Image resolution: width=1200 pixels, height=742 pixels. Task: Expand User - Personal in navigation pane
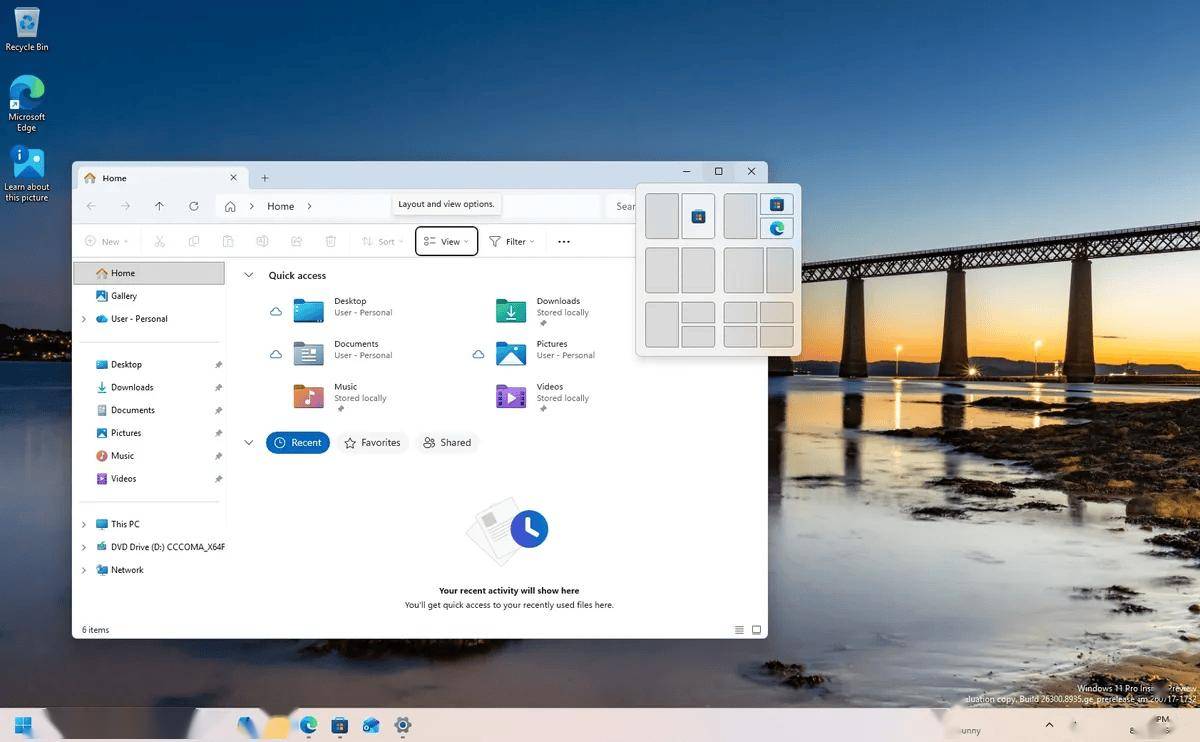tap(83, 319)
